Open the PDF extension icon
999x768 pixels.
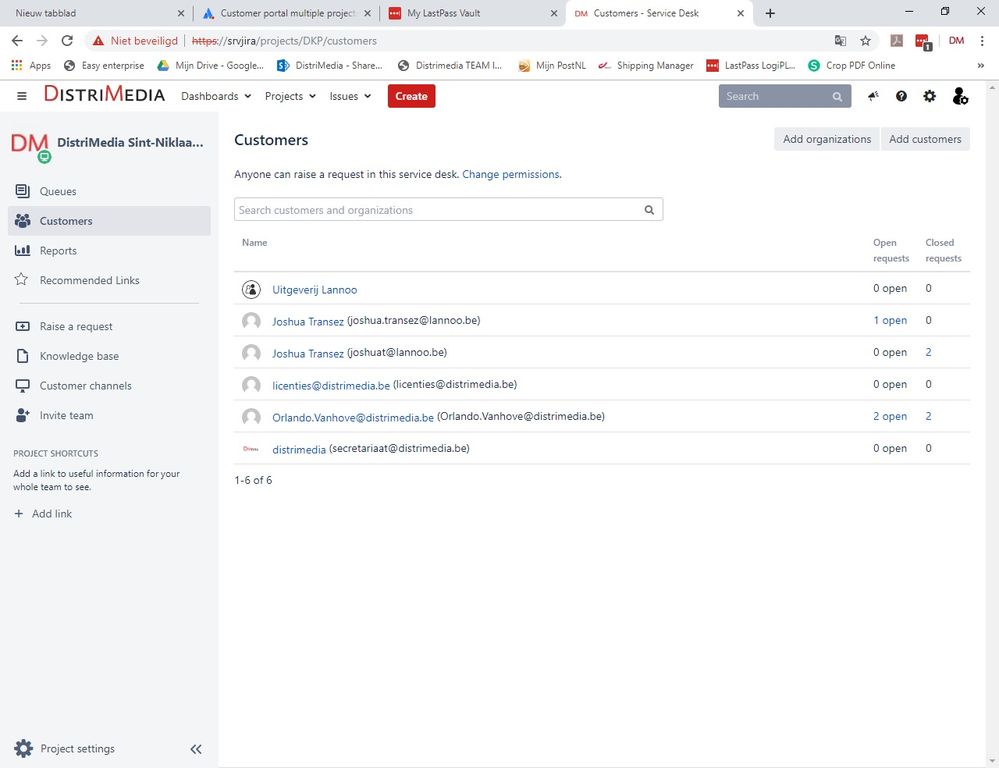(x=896, y=41)
